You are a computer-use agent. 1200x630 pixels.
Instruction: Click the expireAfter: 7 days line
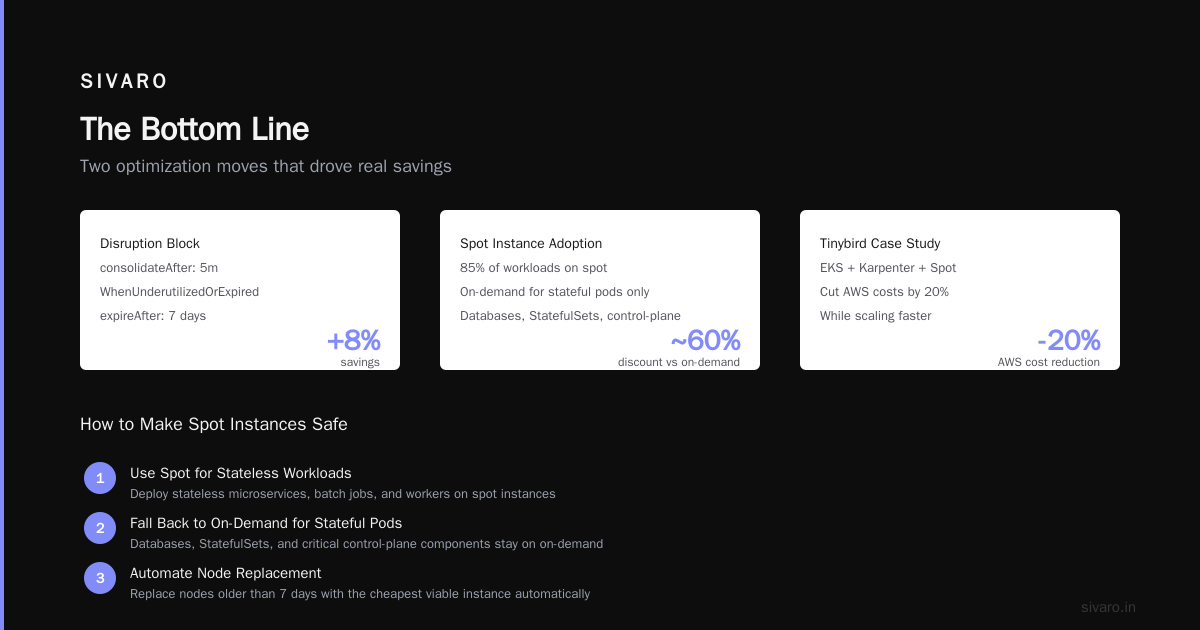(153, 316)
